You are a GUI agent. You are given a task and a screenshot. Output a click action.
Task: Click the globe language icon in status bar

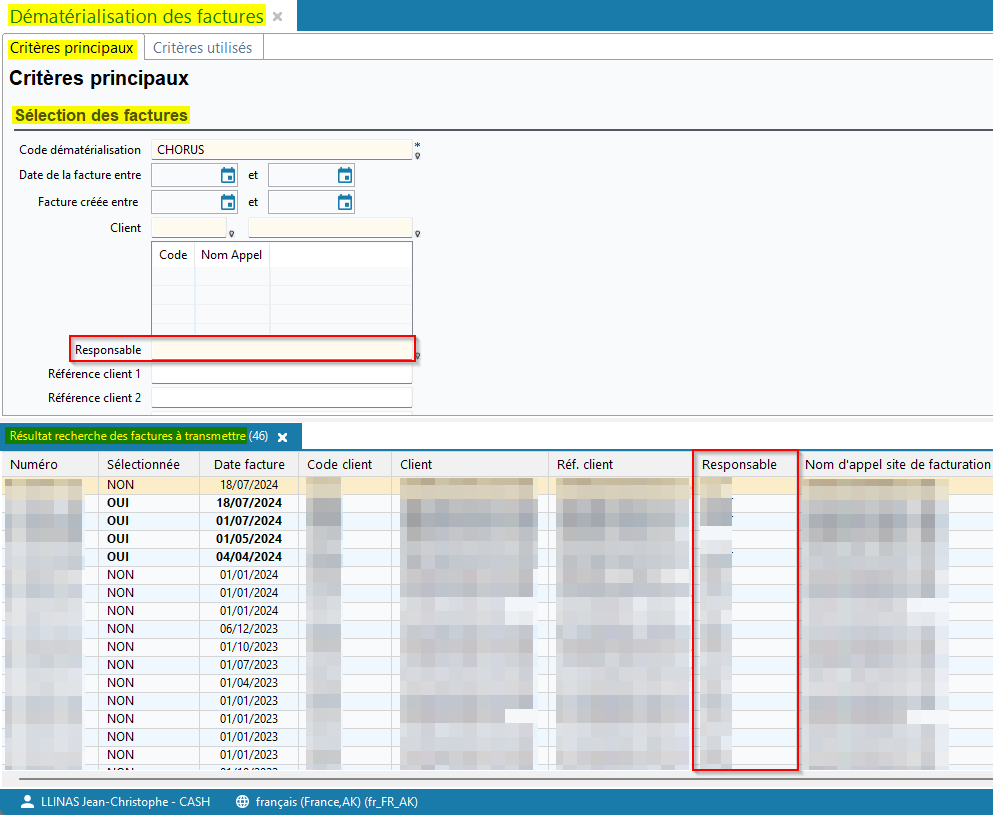point(242,802)
